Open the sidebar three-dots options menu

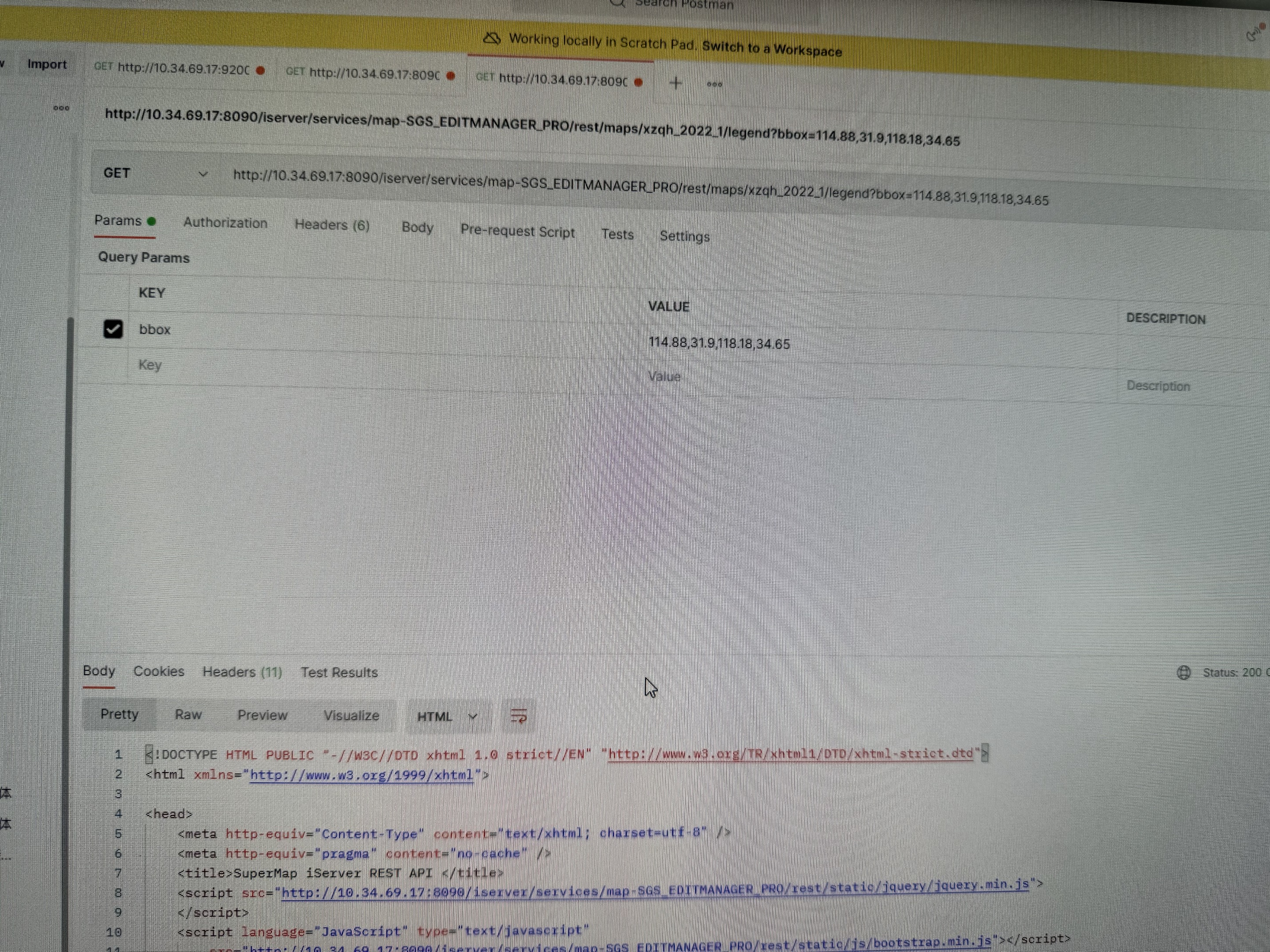click(x=61, y=108)
